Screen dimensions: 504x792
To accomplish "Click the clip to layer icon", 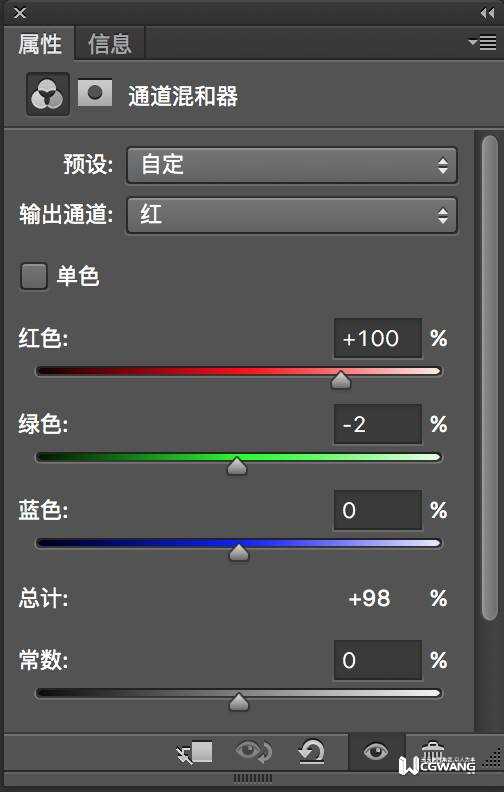I will click(194, 752).
